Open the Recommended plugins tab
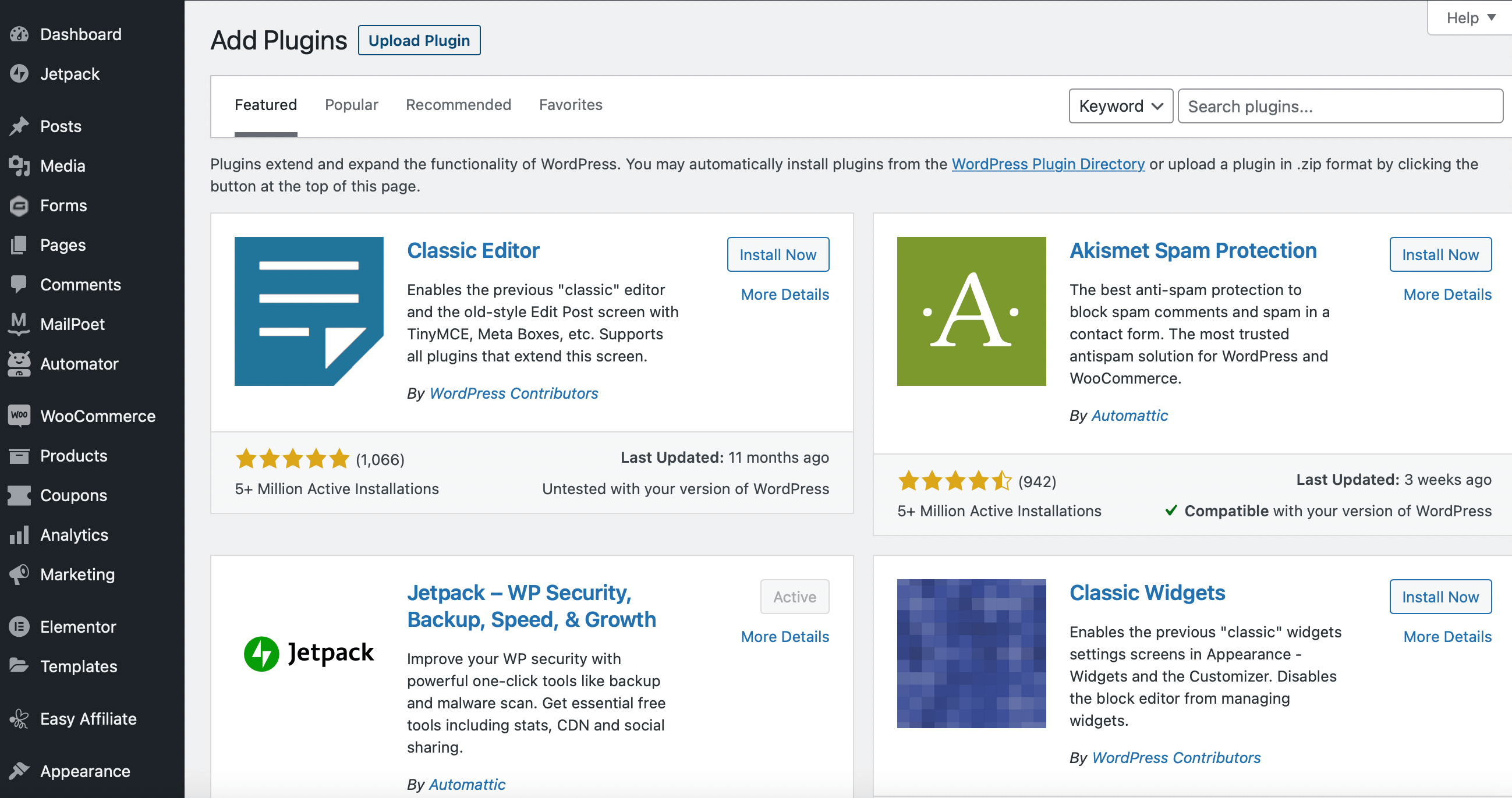1512x798 pixels. (x=458, y=105)
